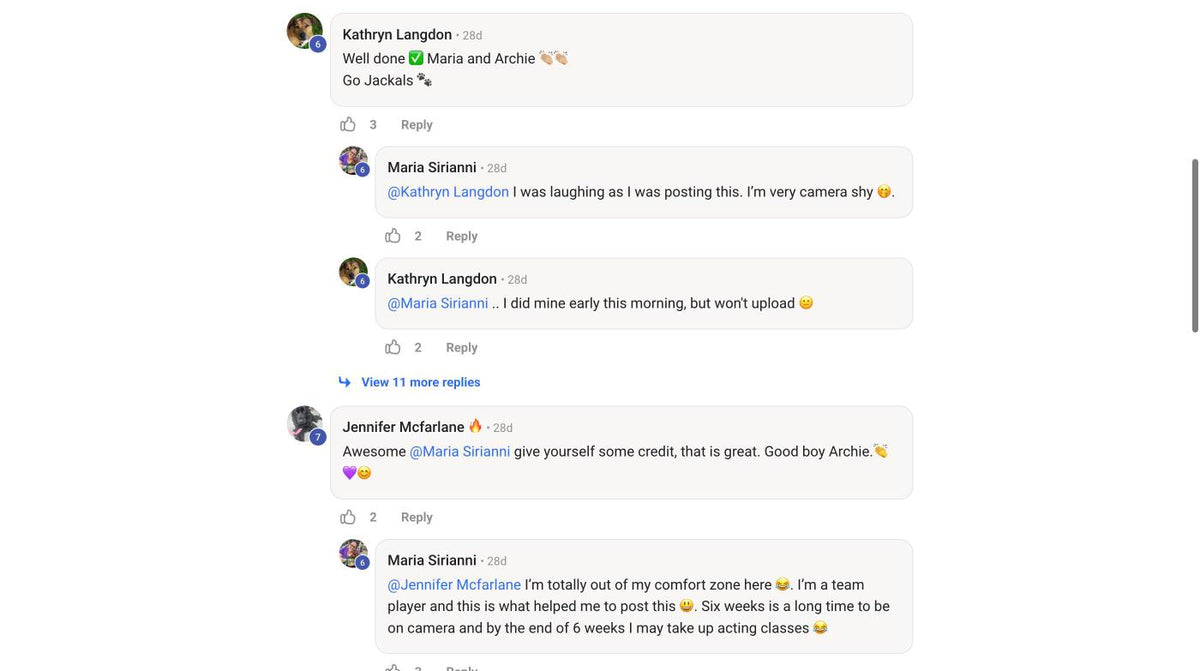The height and width of the screenshot is (671, 1200).
Task: Open Kathryn Langdon's avatar on "did mine" reply
Action: [x=353, y=272]
